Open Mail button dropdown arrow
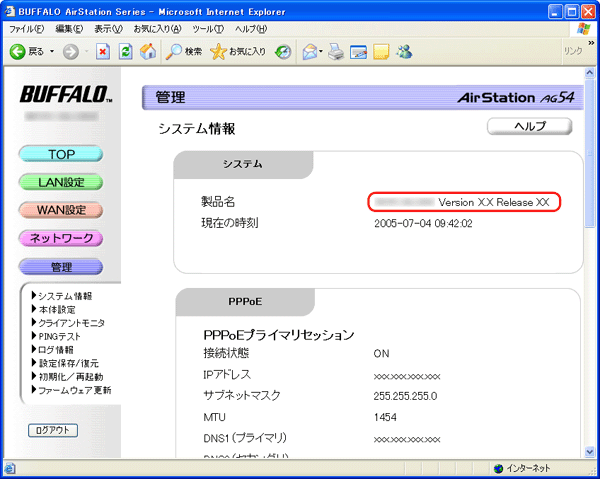Screen dimensions: 600x479 point(321,51)
